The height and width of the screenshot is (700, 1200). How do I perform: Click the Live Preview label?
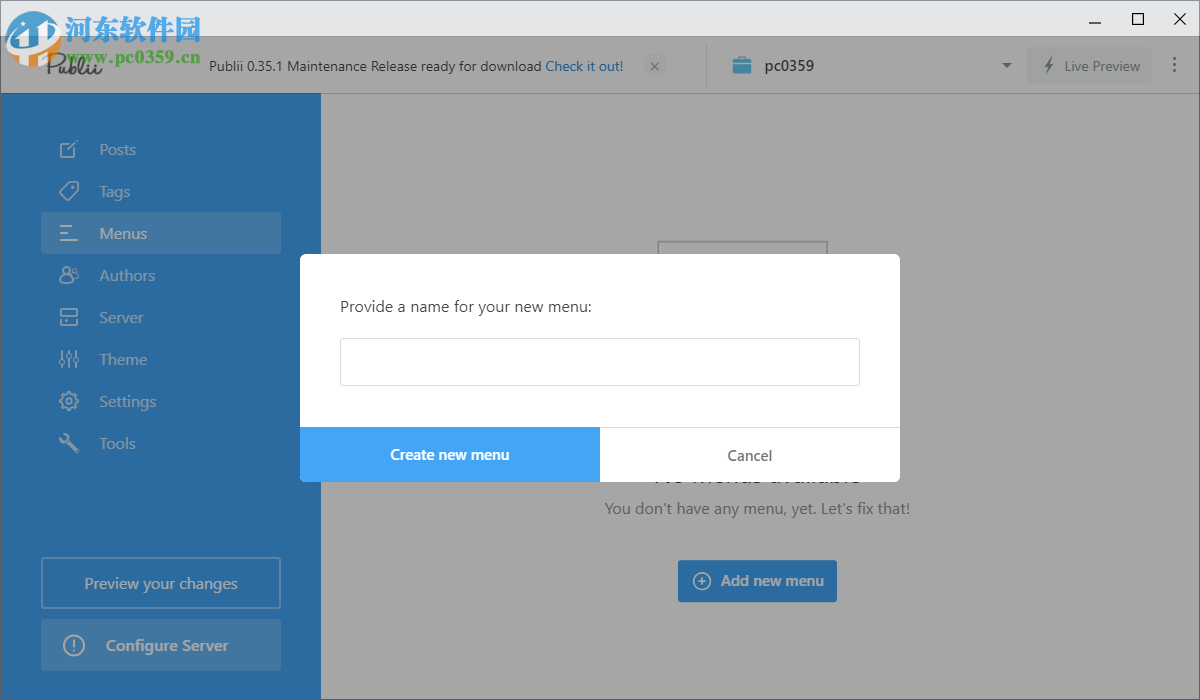click(x=1102, y=66)
